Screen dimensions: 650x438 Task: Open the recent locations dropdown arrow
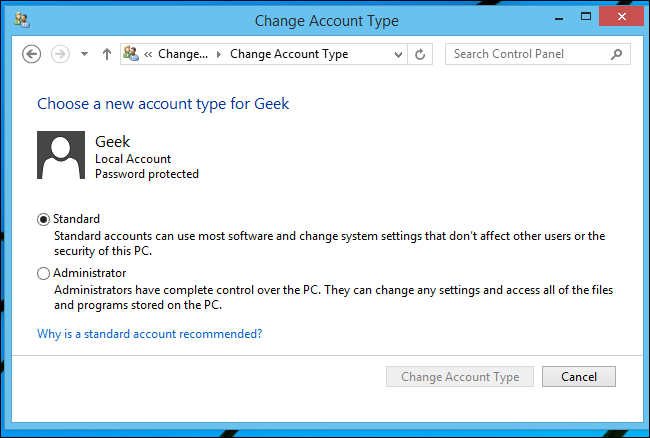tap(84, 54)
